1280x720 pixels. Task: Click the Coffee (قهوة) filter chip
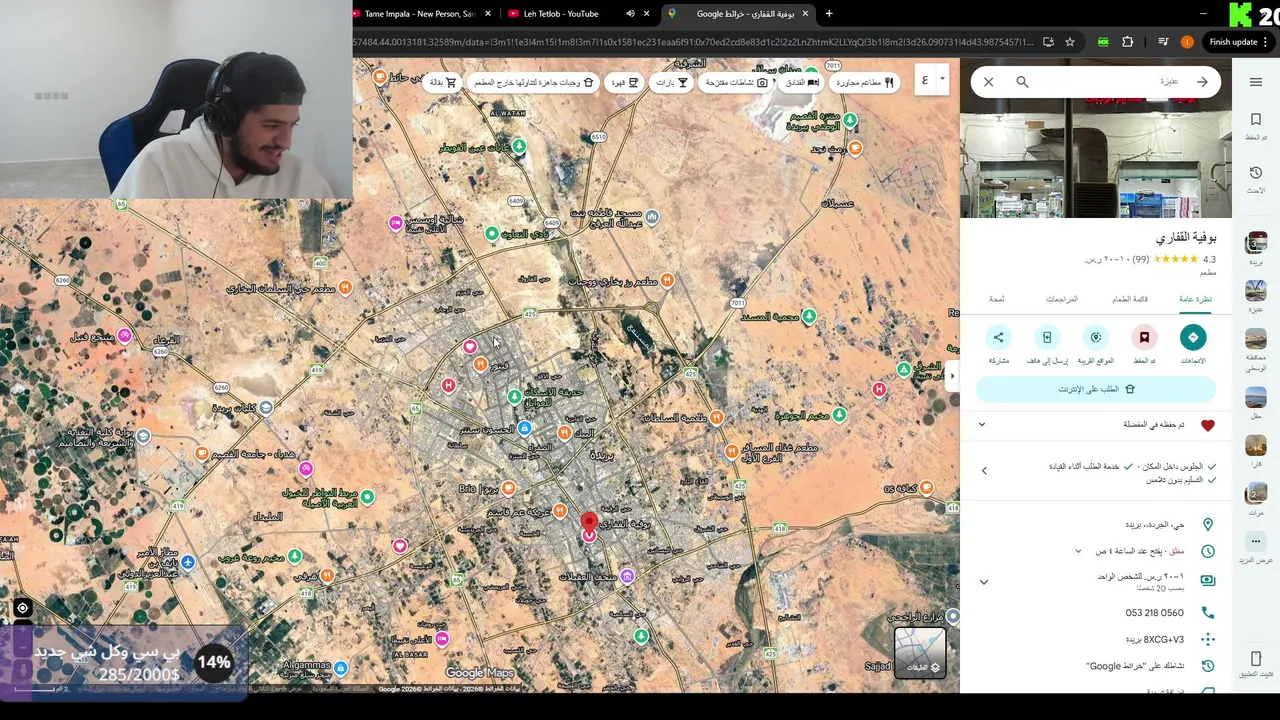coord(625,82)
